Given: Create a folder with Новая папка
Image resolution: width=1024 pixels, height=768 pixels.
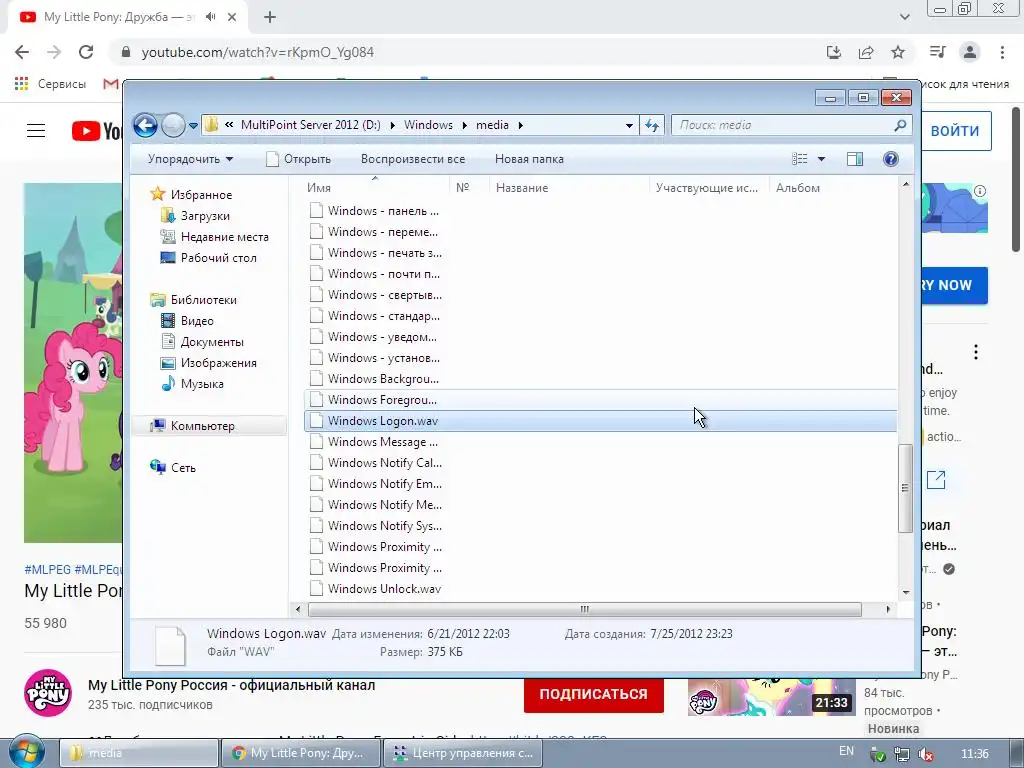Looking at the screenshot, I should 529,159.
